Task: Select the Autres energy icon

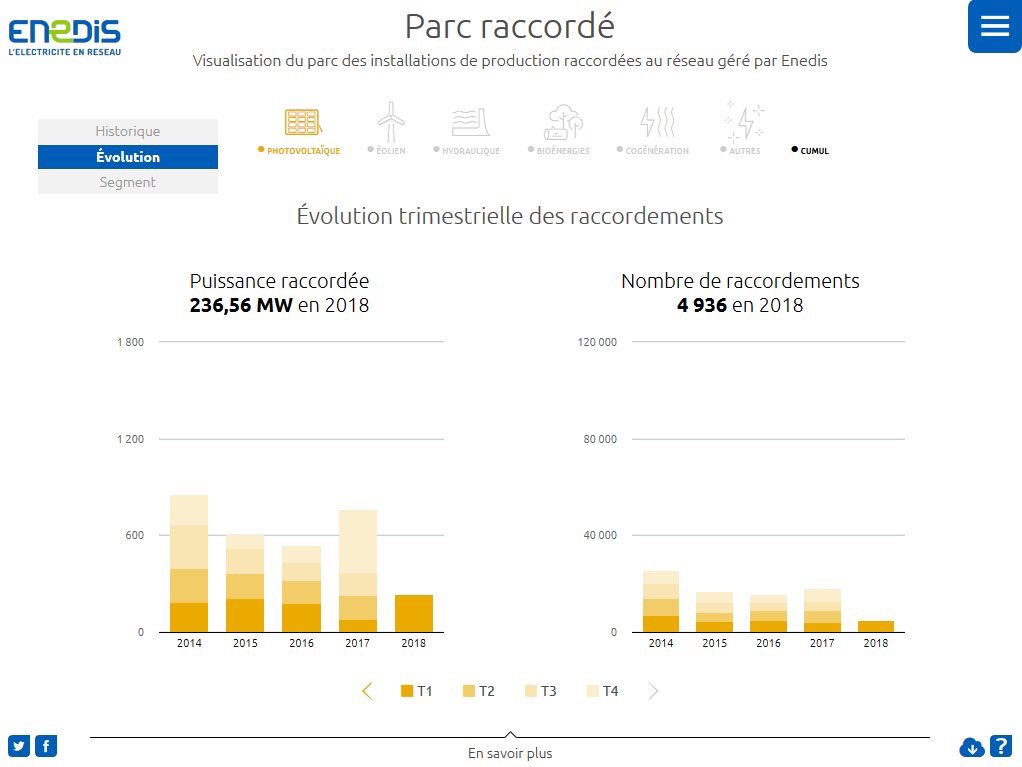Action: (x=744, y=122)
